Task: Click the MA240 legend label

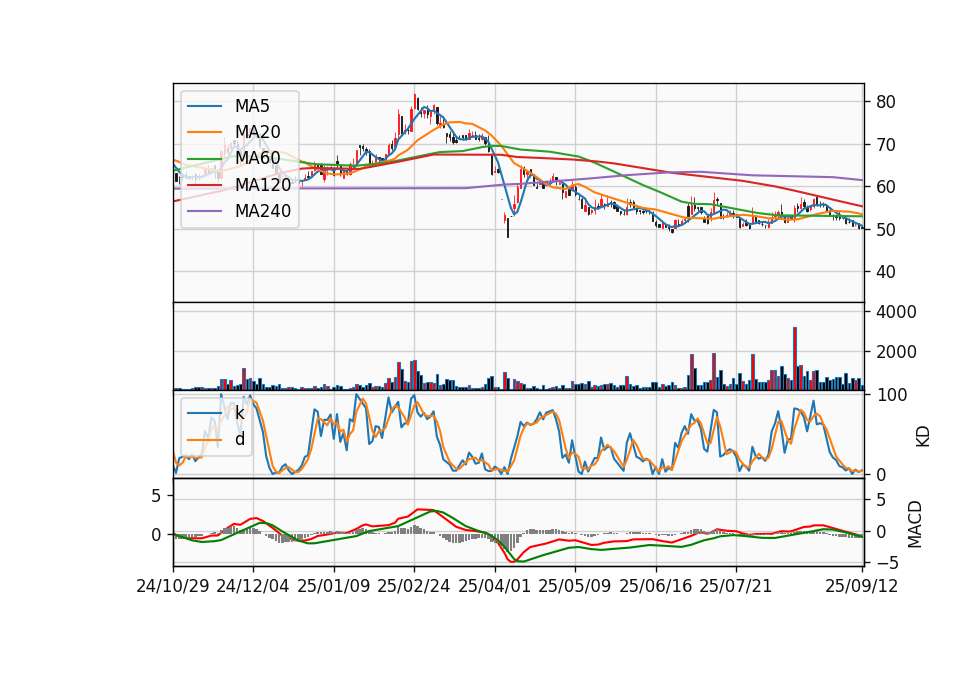Action: point(263,211)
